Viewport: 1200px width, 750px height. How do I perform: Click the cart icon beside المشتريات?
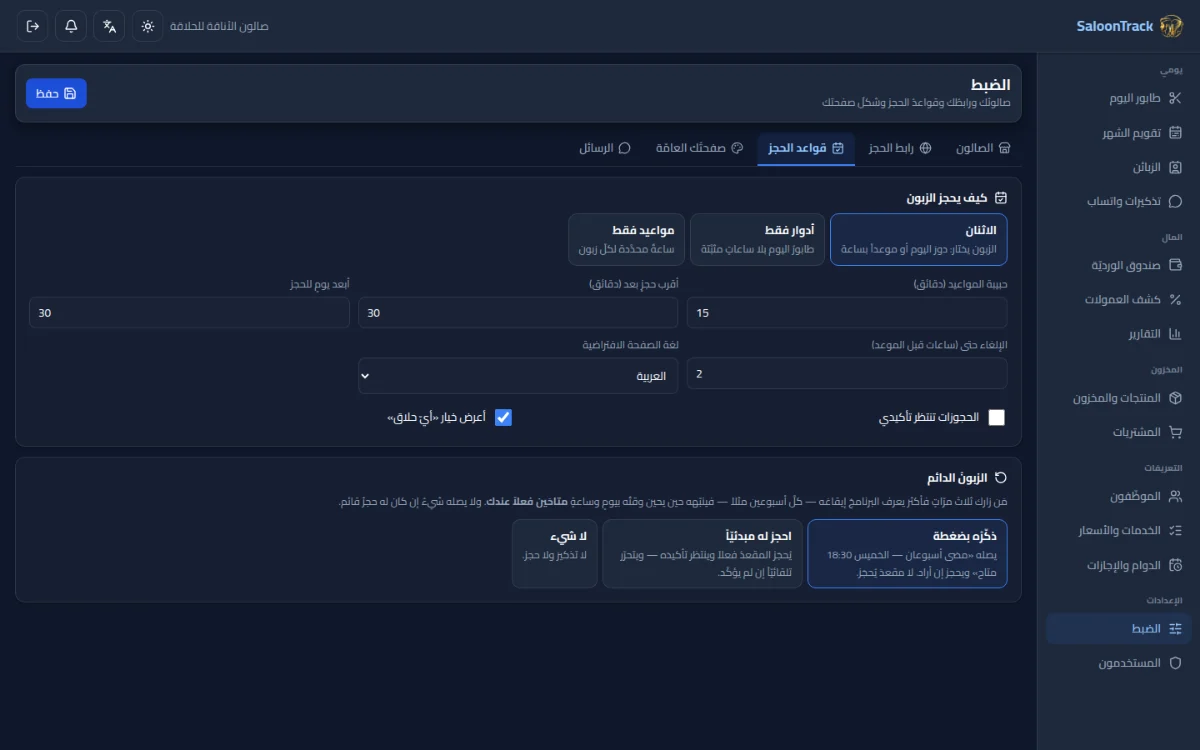pos(1175,432)
